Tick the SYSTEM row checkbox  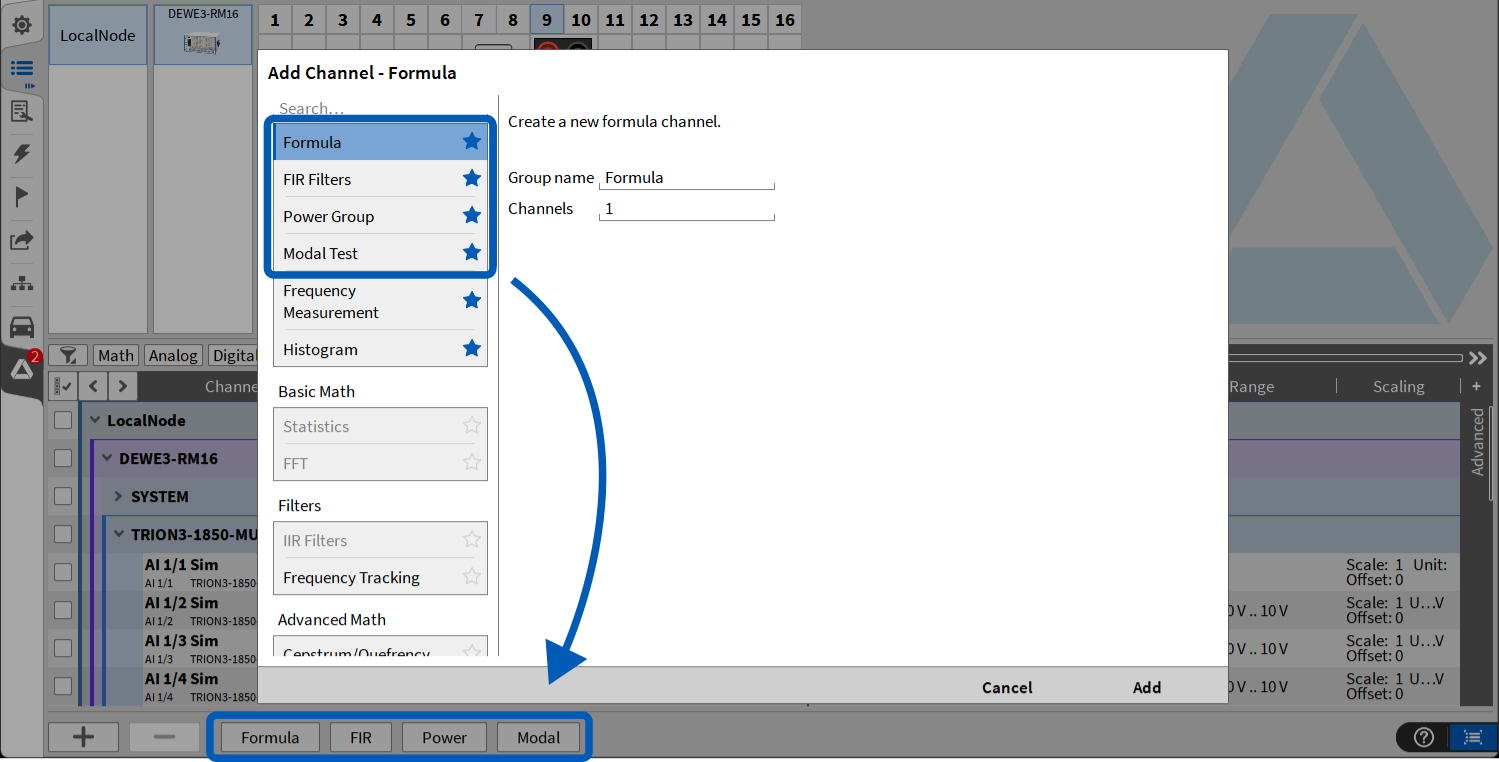63,496
